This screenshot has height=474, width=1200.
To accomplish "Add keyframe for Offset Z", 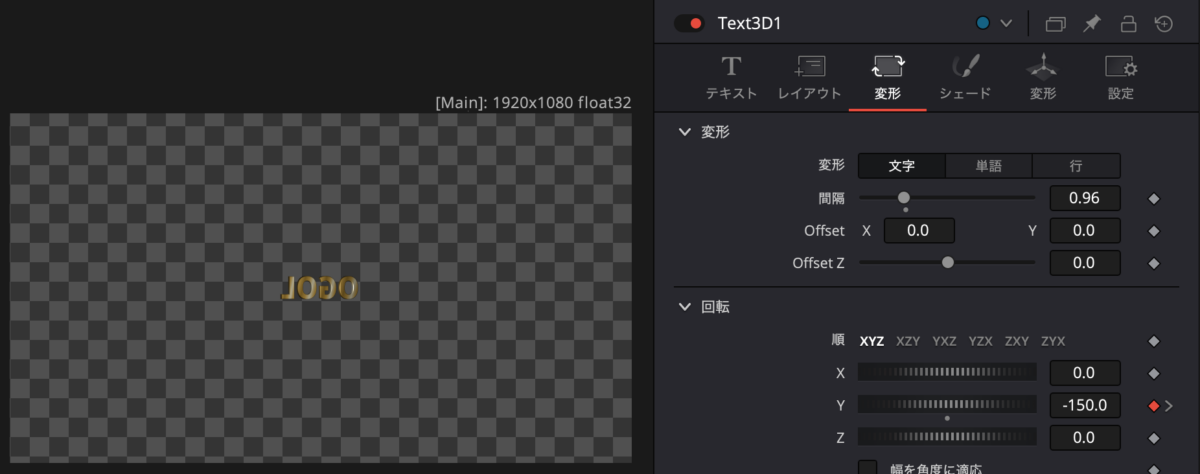I will 1154,264.
